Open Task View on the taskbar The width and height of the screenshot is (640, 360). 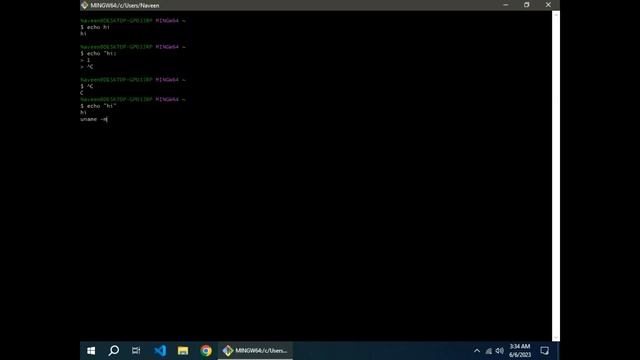pos(136,351)
